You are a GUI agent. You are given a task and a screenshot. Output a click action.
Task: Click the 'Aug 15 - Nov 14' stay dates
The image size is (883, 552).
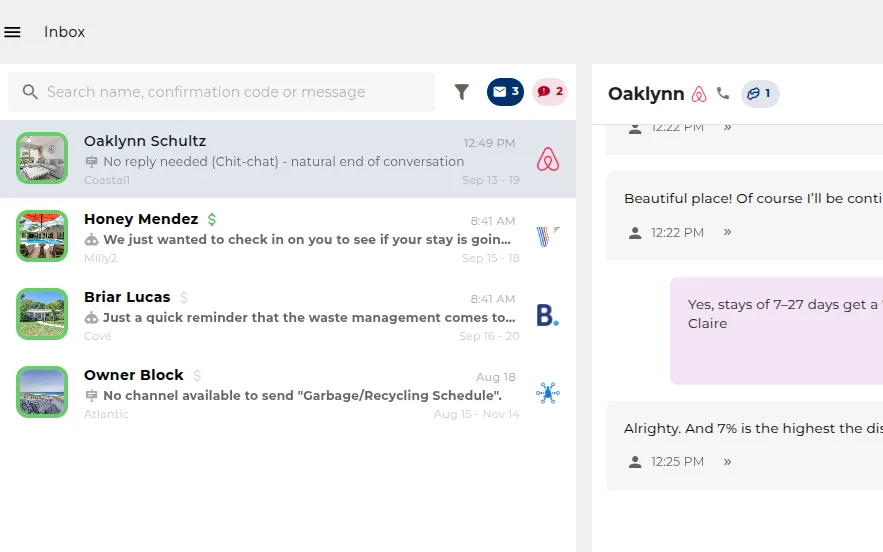(476, 414)
